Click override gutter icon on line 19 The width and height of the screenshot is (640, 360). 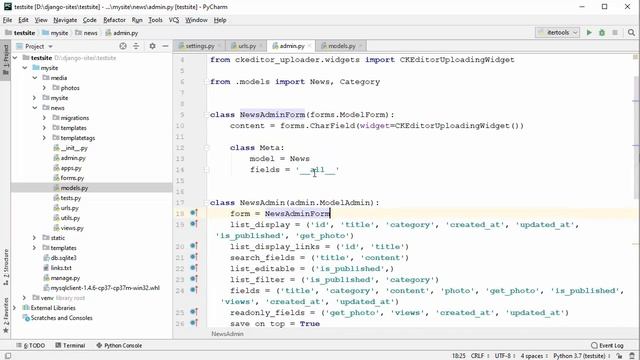click(x=194, y=224)
